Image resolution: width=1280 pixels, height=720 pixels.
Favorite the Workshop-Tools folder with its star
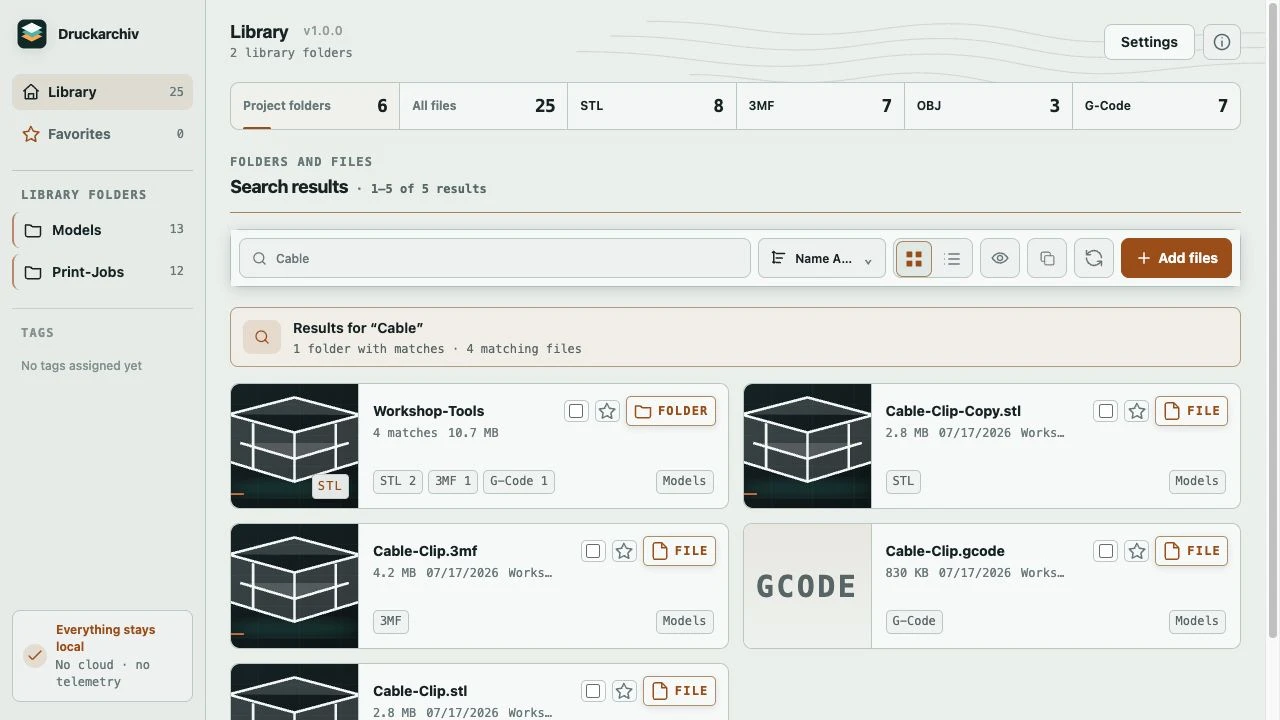pos(607,411)
